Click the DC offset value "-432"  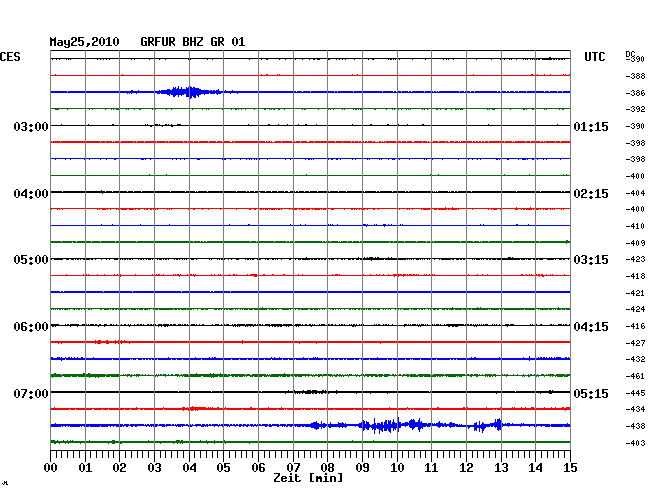coord(635,359)
